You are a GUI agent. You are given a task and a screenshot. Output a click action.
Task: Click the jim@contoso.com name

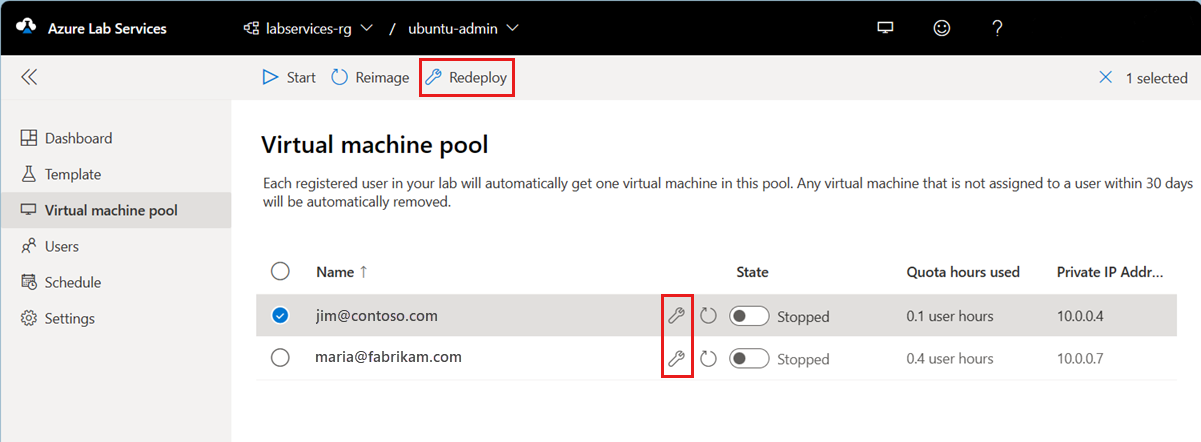(377, 316)
